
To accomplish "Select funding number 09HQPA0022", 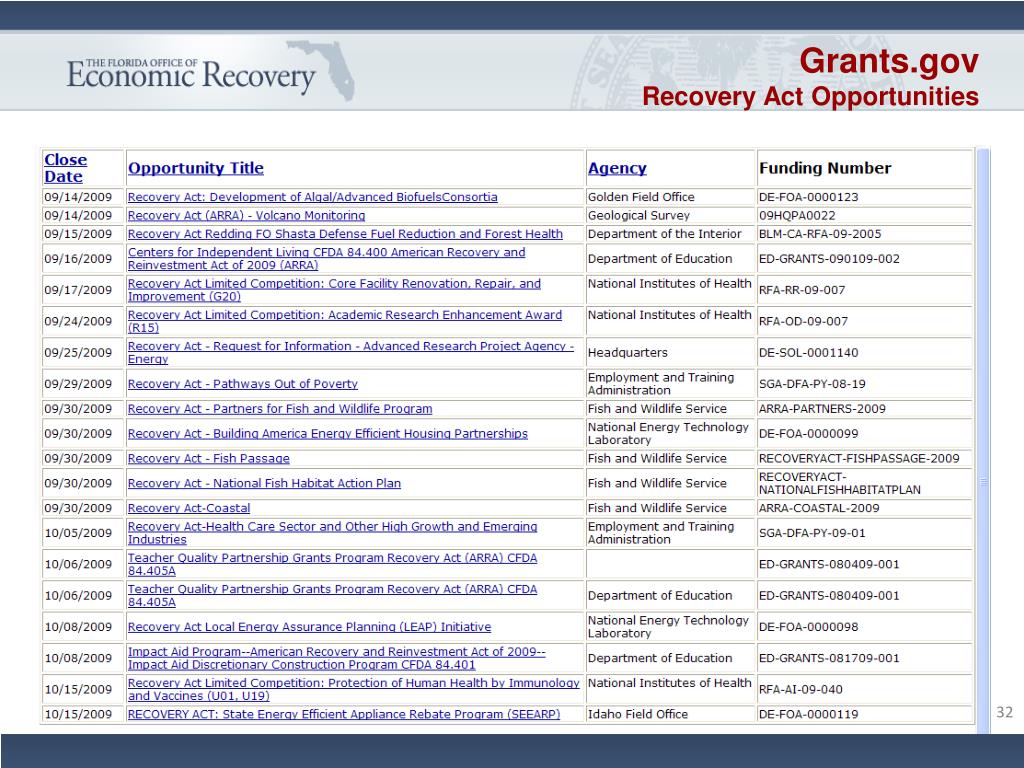I will point(797,216).
